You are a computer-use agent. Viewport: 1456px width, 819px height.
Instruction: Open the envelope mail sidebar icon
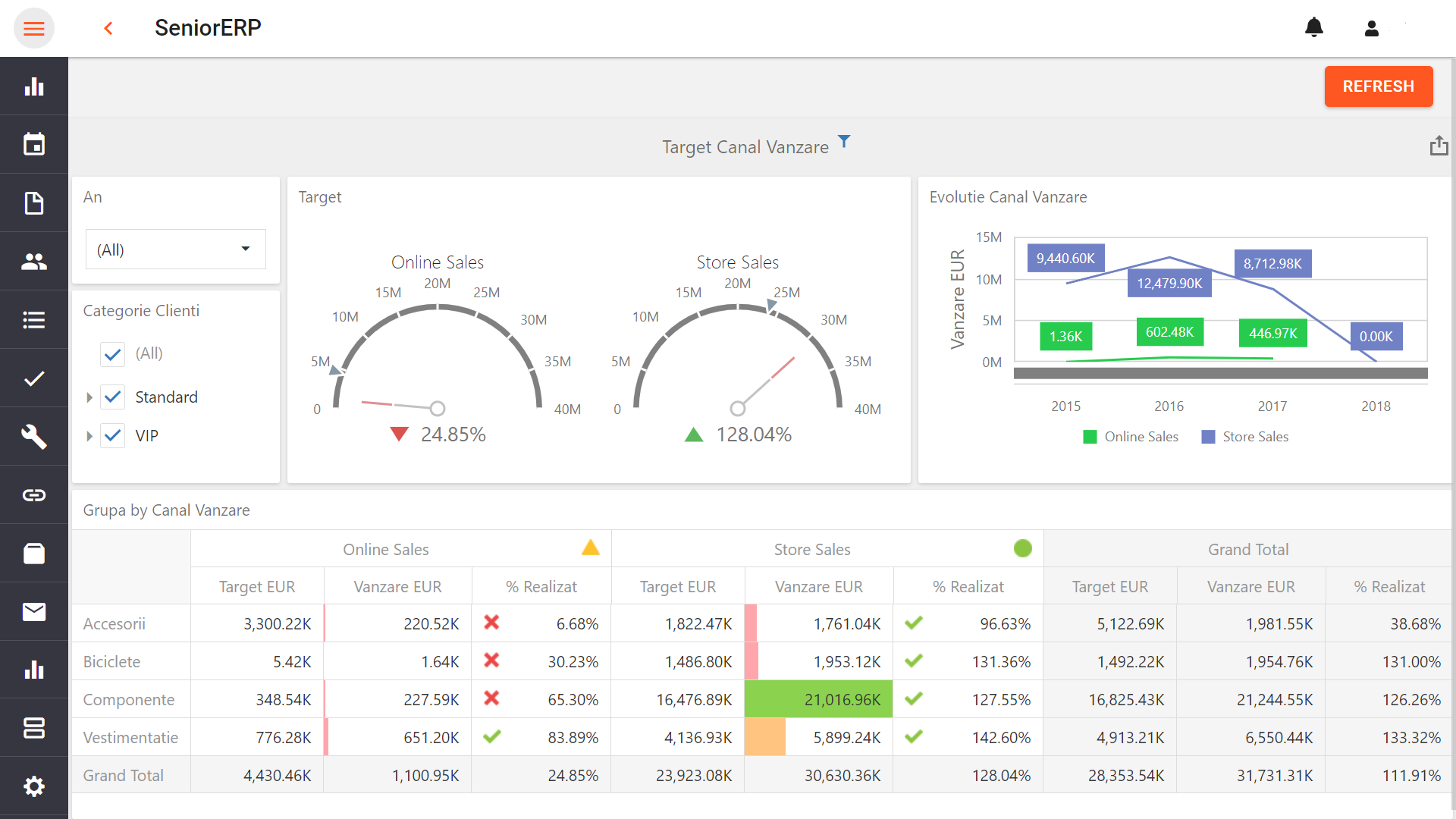(34, 612)
